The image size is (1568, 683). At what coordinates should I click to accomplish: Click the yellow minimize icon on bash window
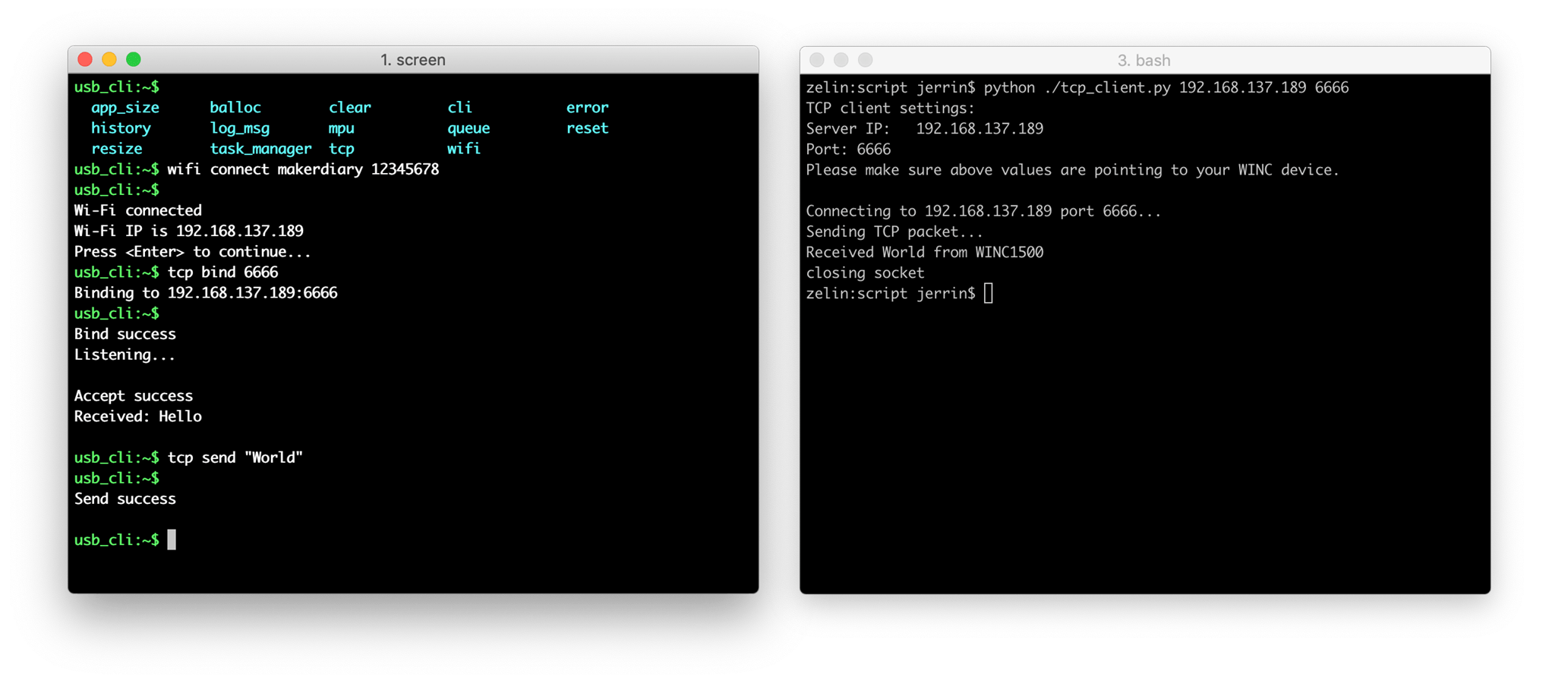coord(841,59)
